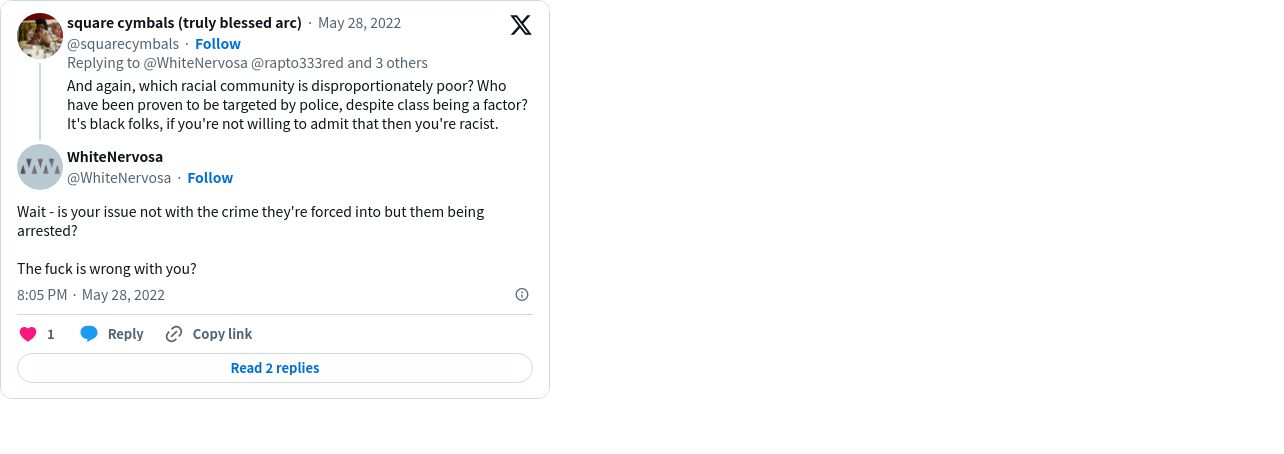
Task: Open the tweet info icon
Action: [522, 294]
